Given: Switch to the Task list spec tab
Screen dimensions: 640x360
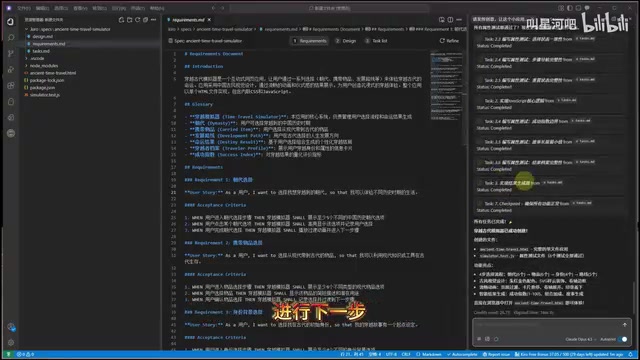Looking at the screenshot, I should pyautogui.click(x=376, y=41).
